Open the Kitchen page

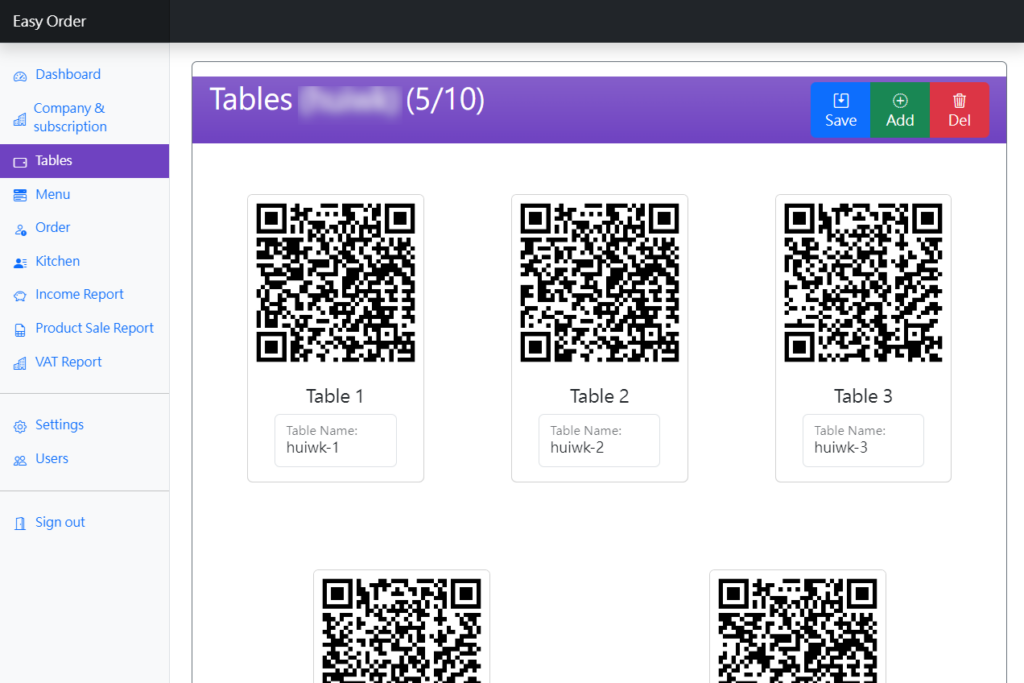[57, 261]
